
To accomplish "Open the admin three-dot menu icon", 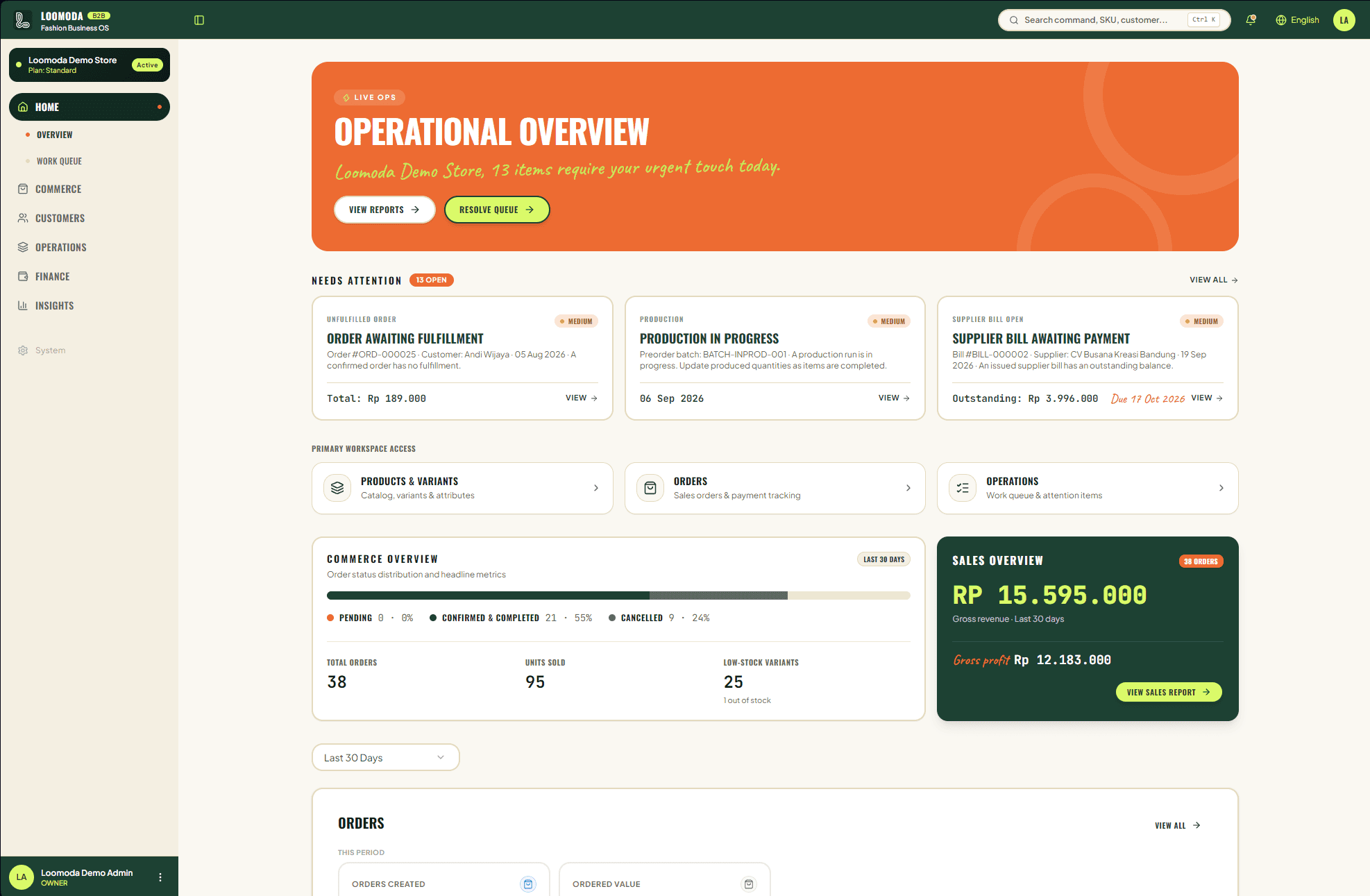I will click(x=160, y=877).
